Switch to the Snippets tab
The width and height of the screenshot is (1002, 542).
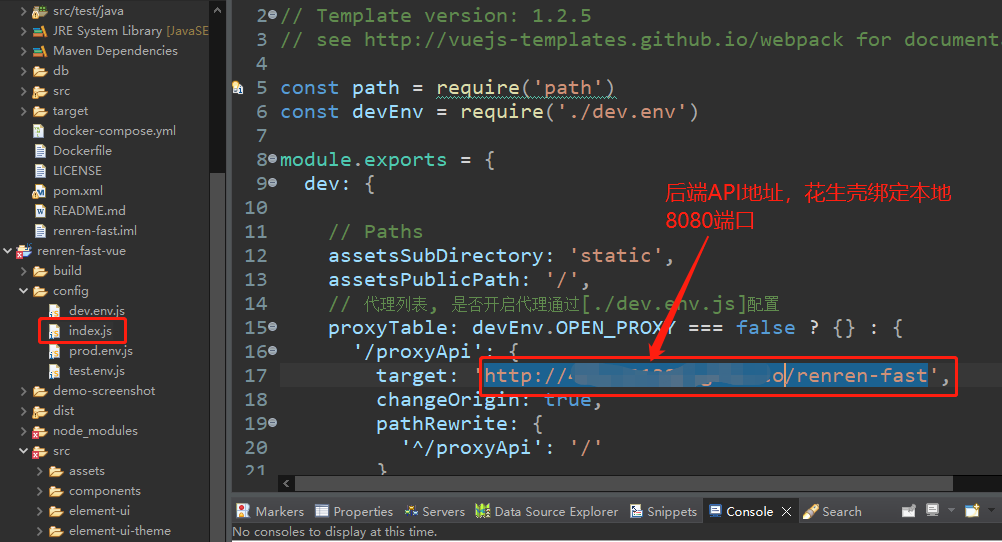[663, 511]
